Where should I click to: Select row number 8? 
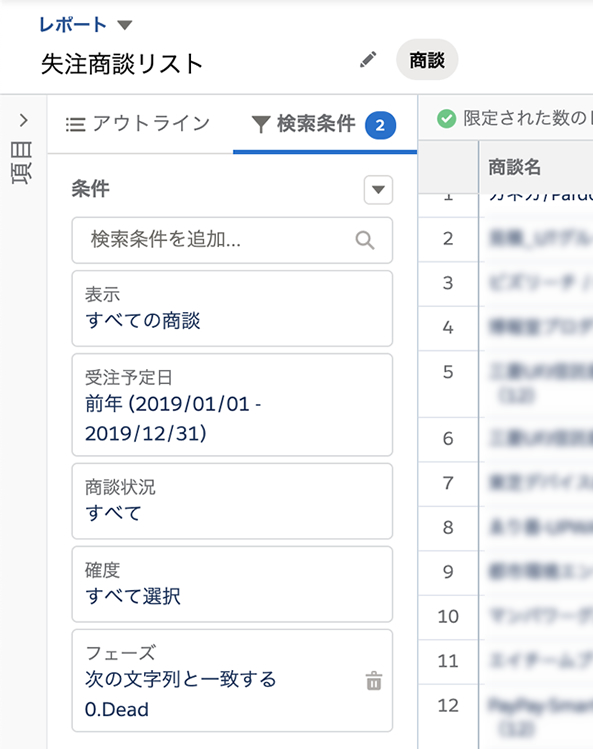pyautogui.click(x=448, y=527)
